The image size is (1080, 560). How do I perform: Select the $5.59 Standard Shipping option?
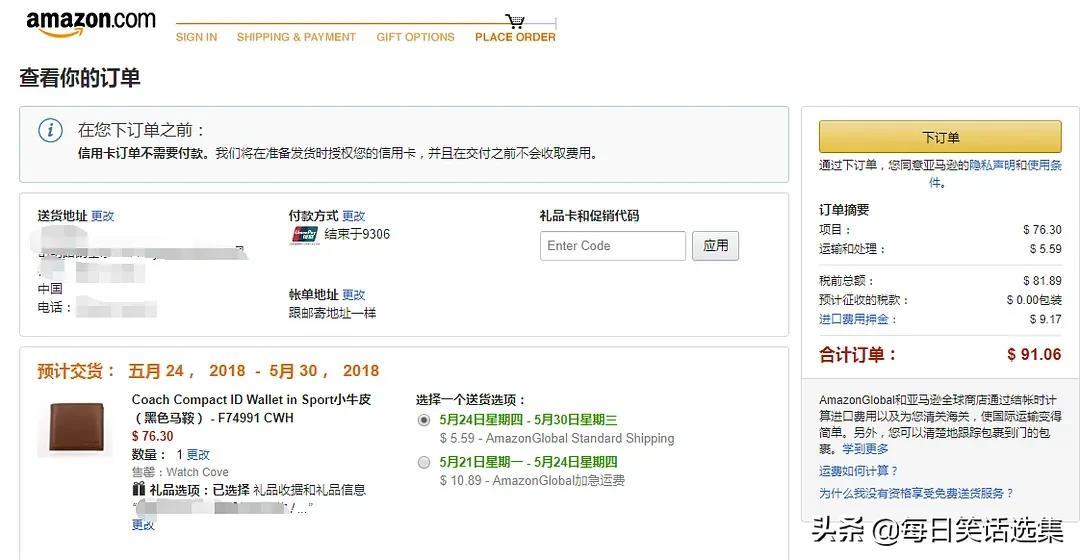click(424, 420)
